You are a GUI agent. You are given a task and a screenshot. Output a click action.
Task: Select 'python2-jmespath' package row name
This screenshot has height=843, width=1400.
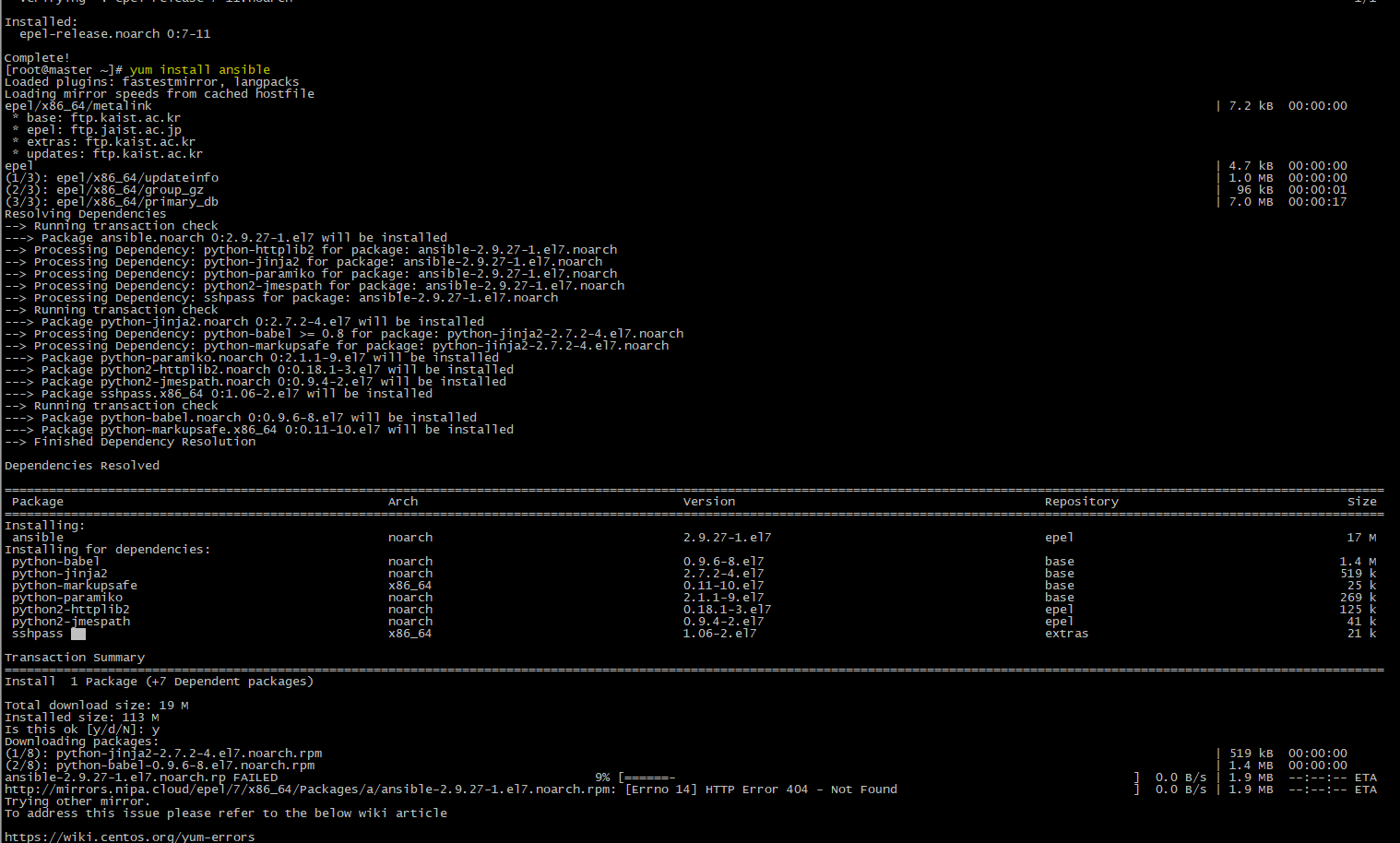coord(71,622)
